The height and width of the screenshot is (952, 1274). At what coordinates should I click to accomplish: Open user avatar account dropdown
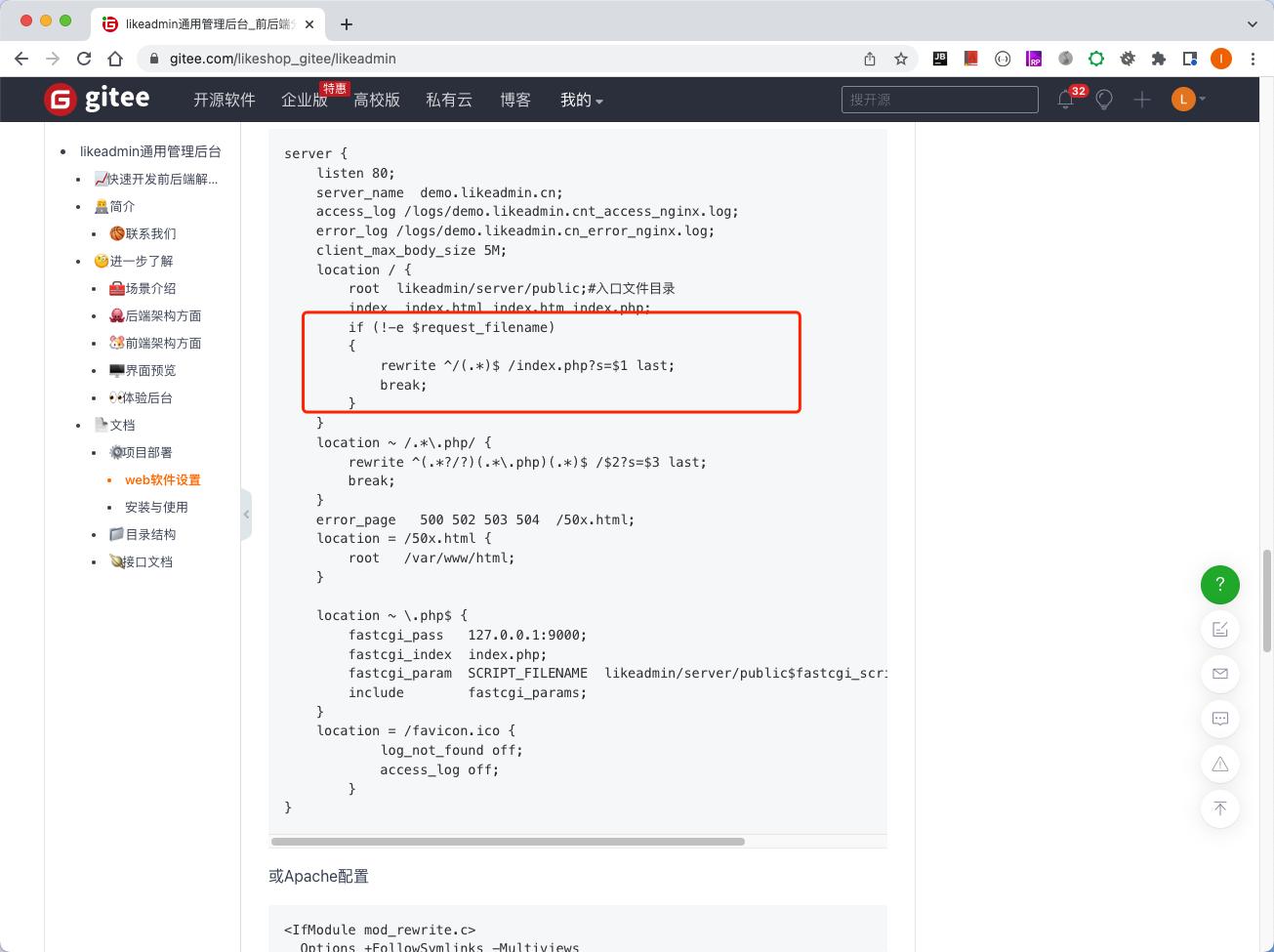(1188, 100)
